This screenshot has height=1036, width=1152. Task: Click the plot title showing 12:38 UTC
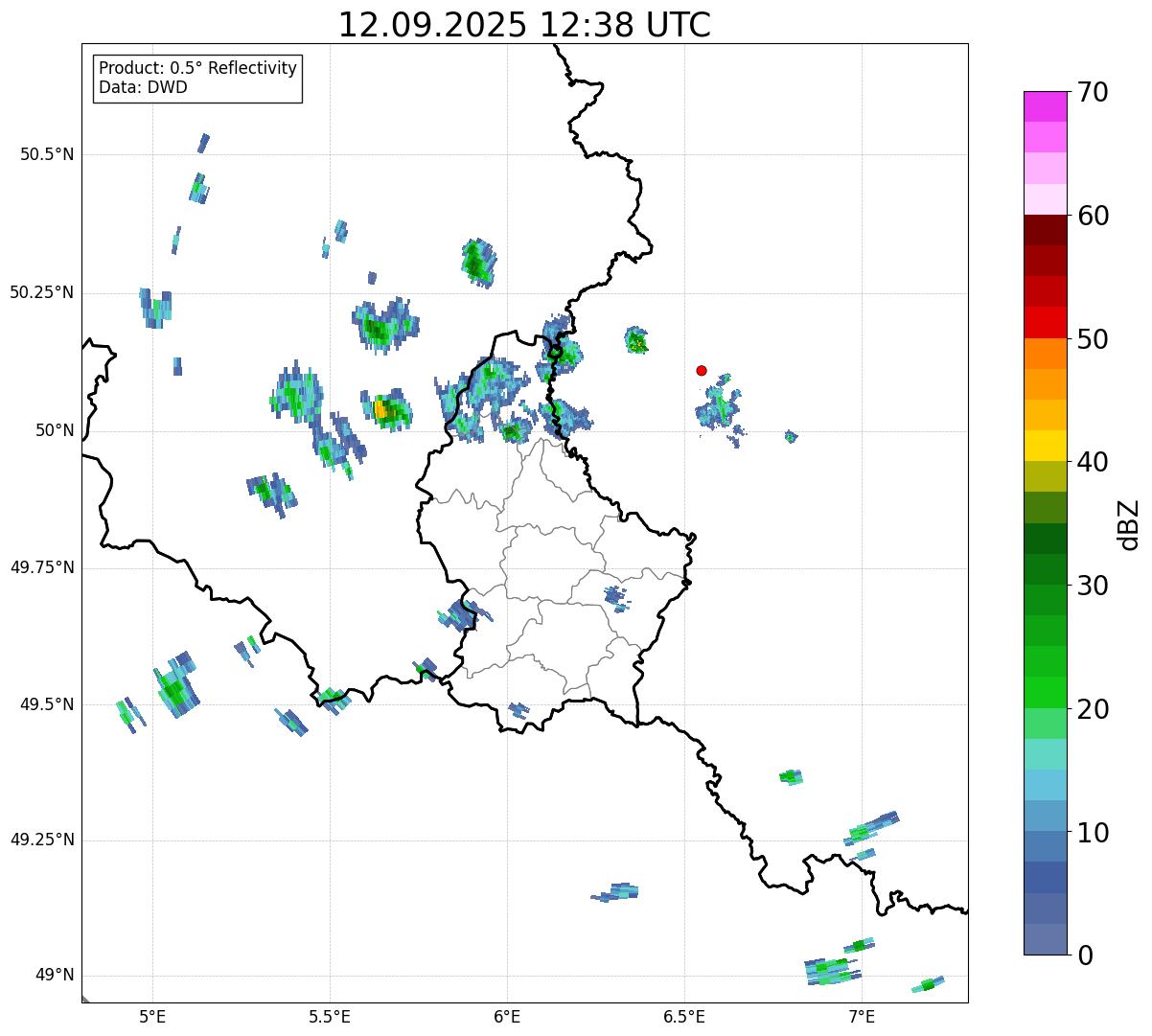[x=524, y=25]
